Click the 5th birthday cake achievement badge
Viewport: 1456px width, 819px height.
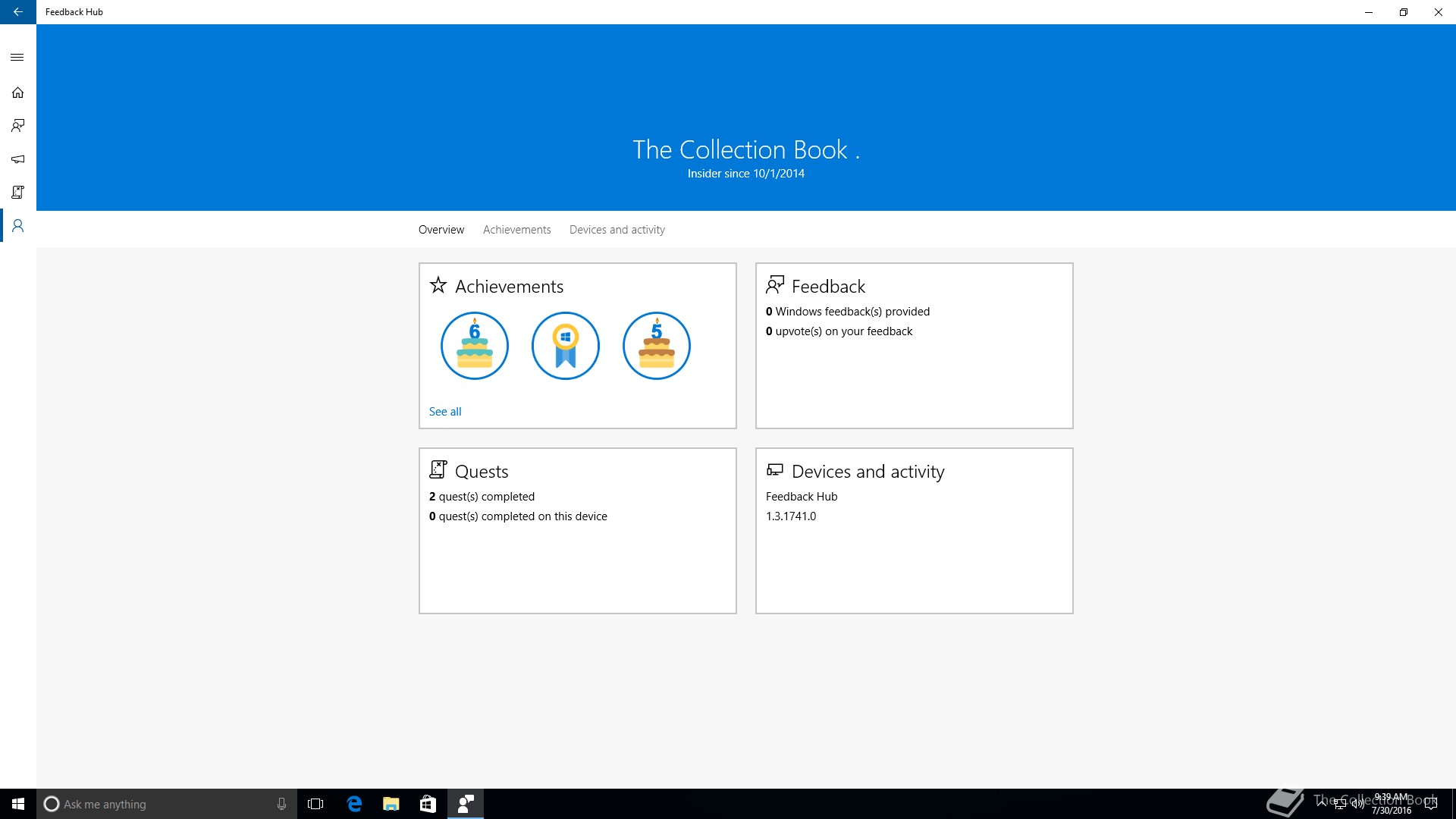[x=657, y=346]
